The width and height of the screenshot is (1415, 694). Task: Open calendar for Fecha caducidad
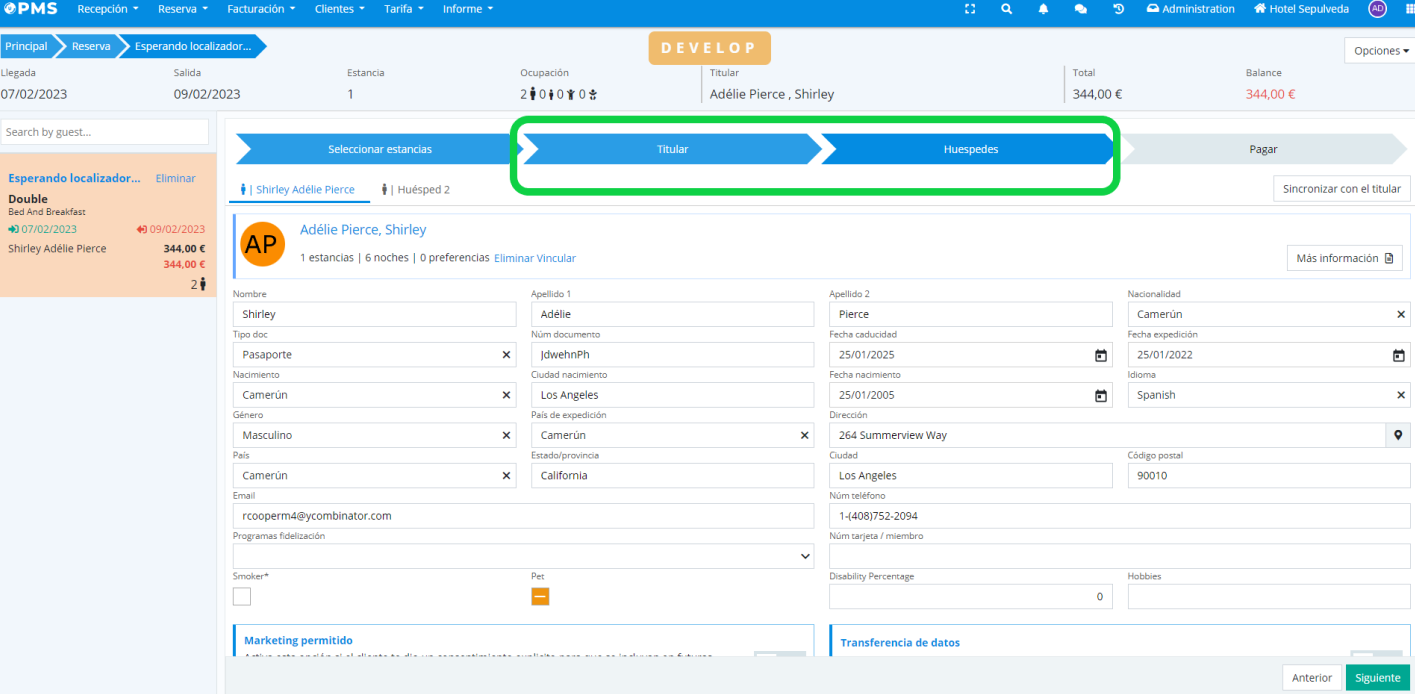(1100, 355)
